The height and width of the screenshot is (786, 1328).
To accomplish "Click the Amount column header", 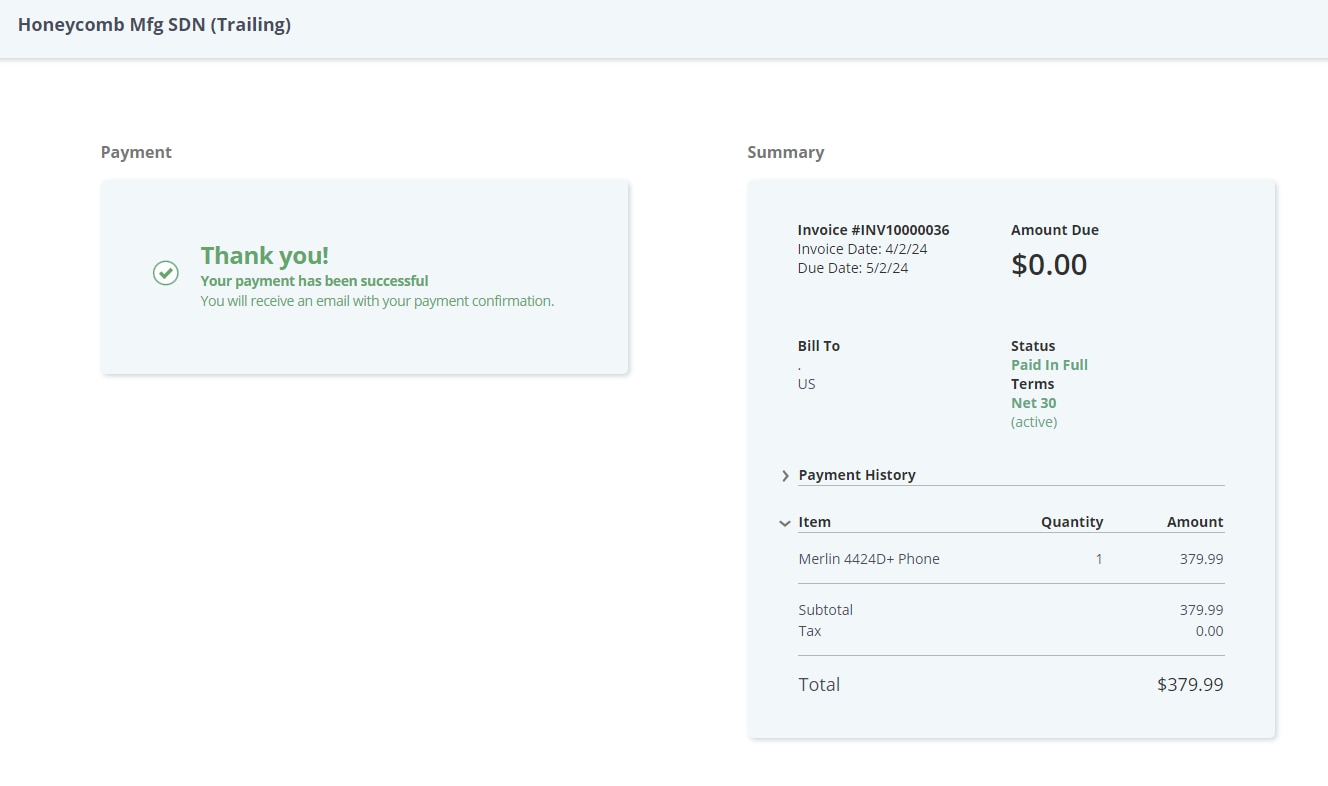I will click(1194, 522).
